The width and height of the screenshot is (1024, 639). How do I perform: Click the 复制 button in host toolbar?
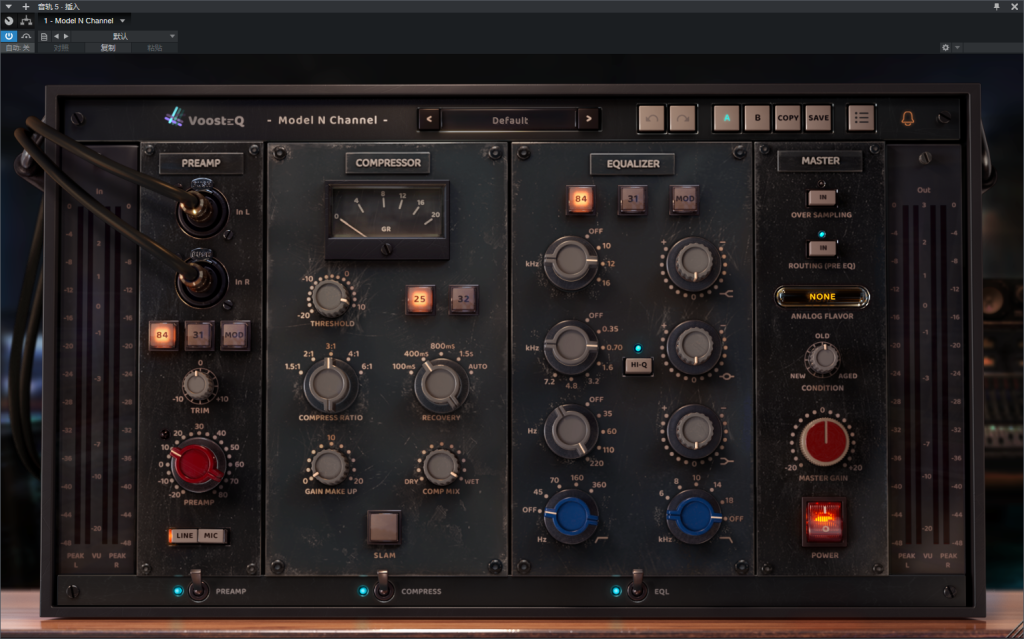[108, 48]
